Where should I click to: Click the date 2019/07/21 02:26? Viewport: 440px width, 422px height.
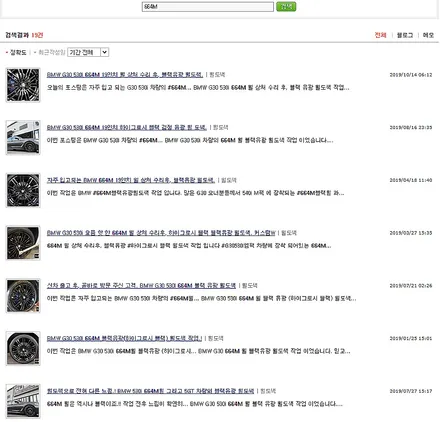(411, 285)
